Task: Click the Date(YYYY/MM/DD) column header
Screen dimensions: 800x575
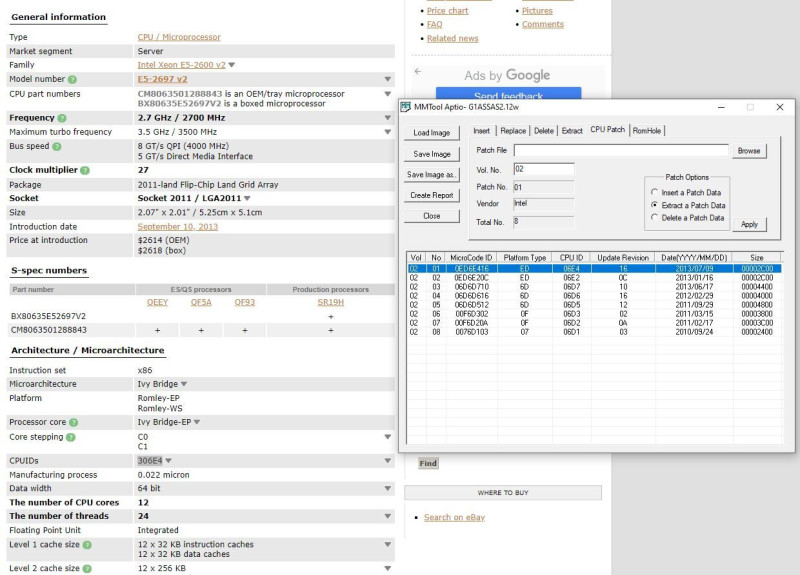Action: [694, 258]
